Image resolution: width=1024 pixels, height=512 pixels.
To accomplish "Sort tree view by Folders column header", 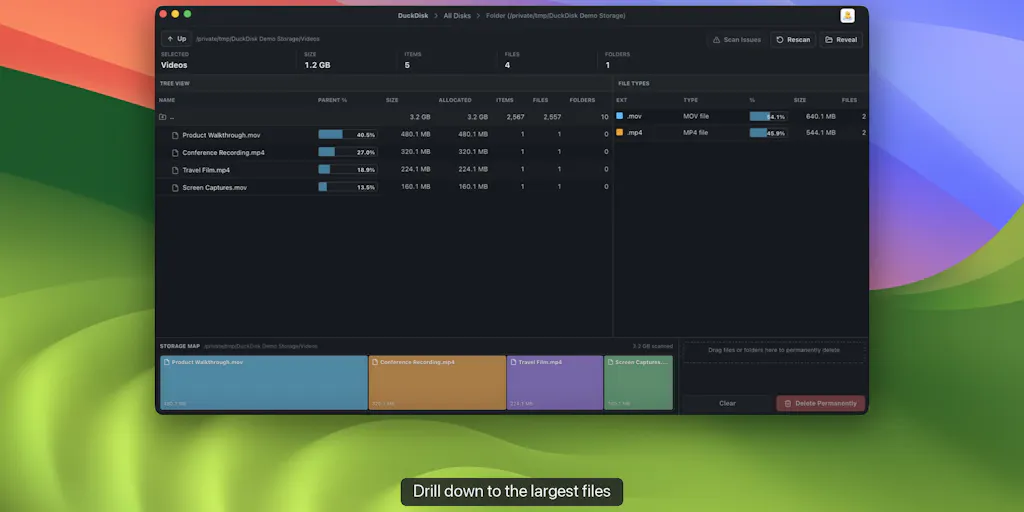I will [x=582, y=101].
